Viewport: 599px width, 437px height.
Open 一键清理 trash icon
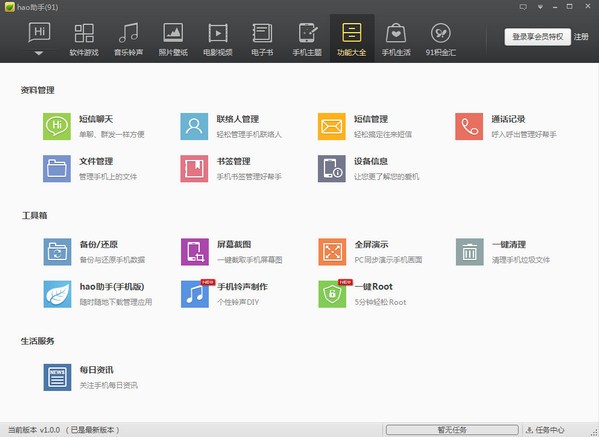coord(469,252)
